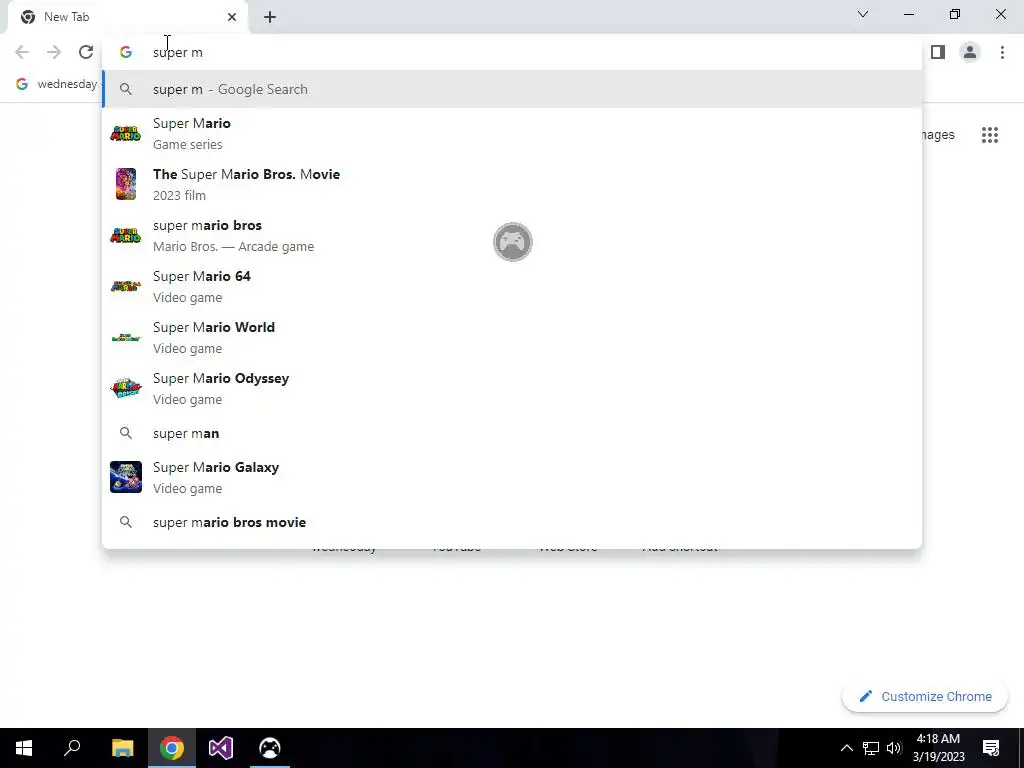
Task: Open Windows taskbar search
Action: 72,748
